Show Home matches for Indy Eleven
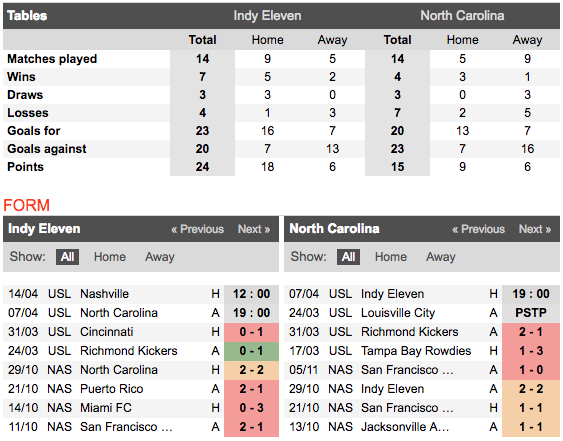 pos(110,257)
